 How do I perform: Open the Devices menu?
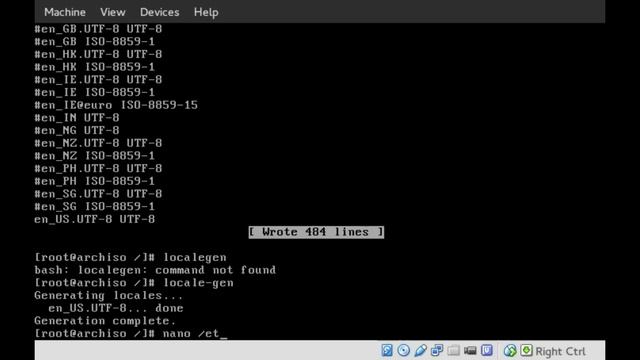(160, 12)
